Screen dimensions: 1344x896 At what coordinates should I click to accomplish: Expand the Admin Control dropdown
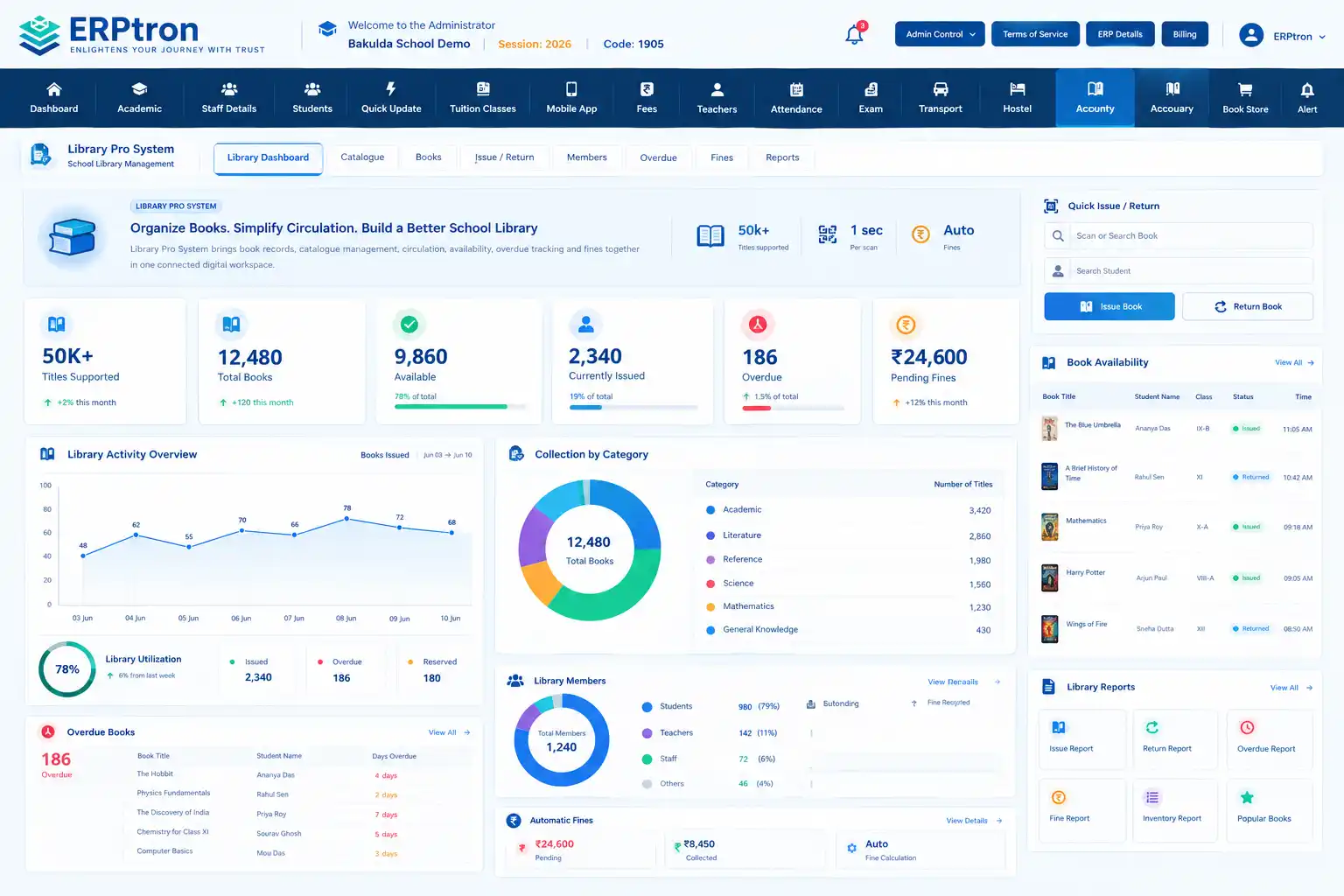click(940, 34)
